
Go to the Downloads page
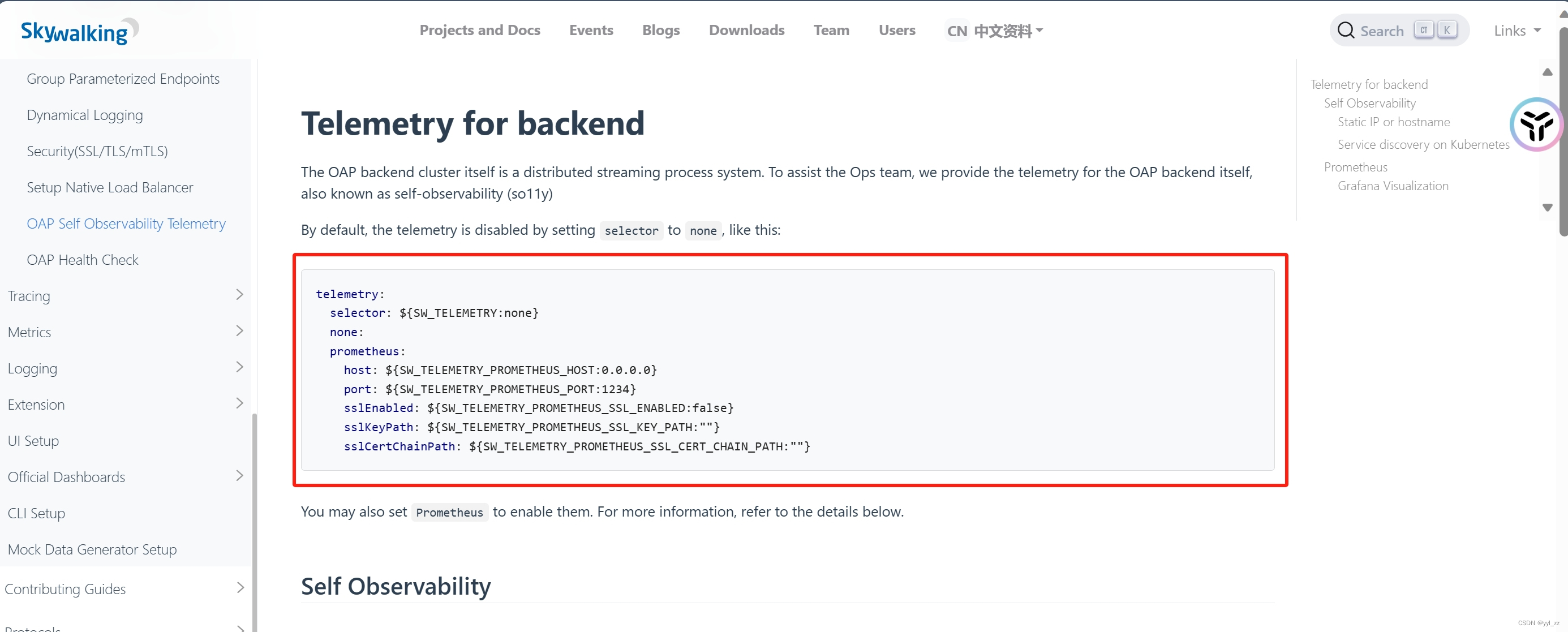[x=746, y=31]
